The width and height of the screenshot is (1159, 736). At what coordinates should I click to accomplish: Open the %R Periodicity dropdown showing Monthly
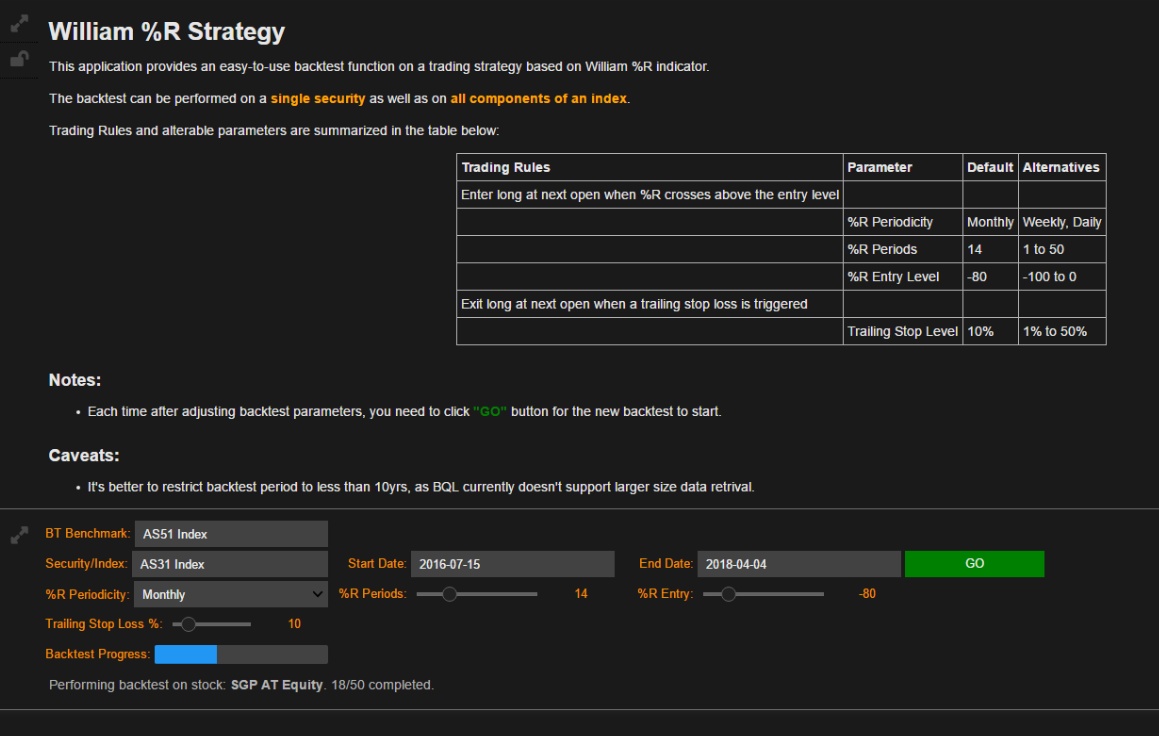pyautogui.click(x=230, y=594)
